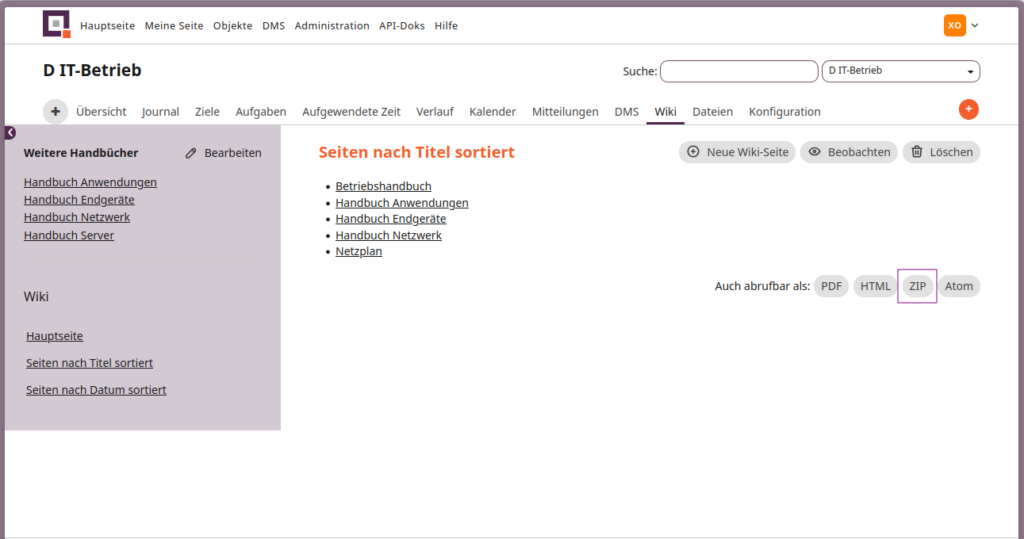Switch to the Kalender tab
Image resolution: width=1024 pixels, height=539 pixels.
point(492,112)
